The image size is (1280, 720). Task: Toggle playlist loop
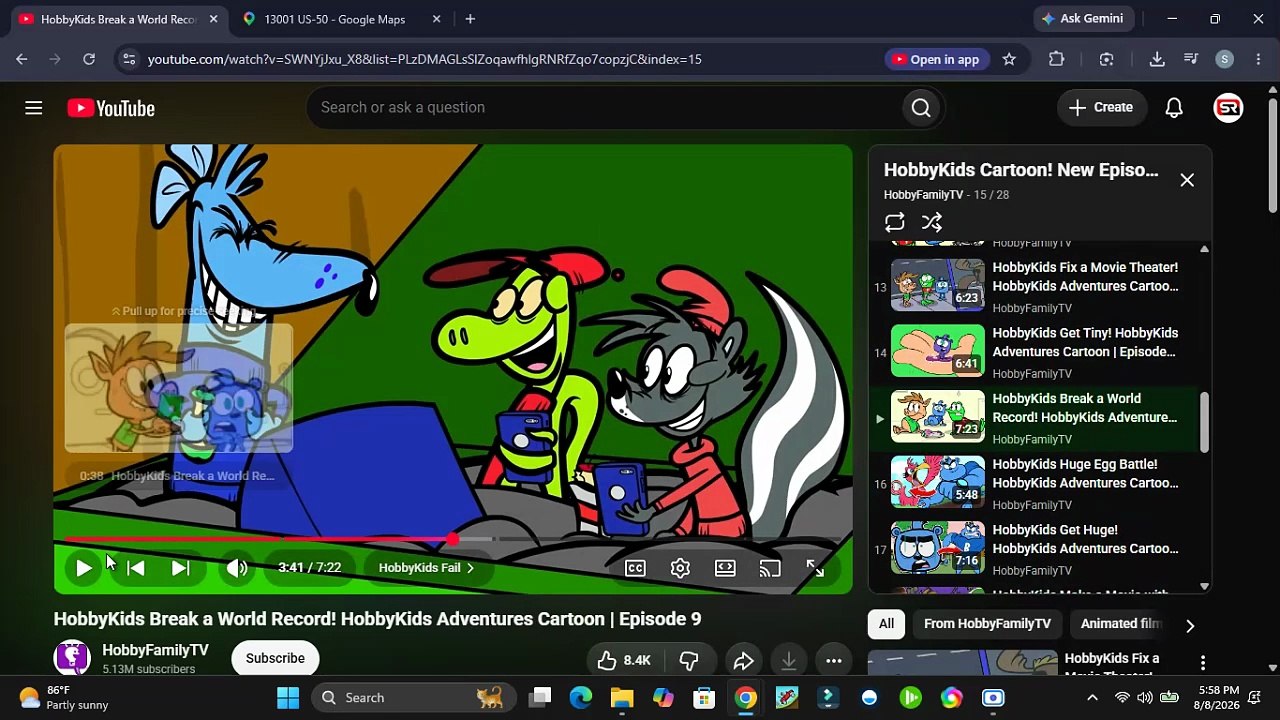(894, 222)
